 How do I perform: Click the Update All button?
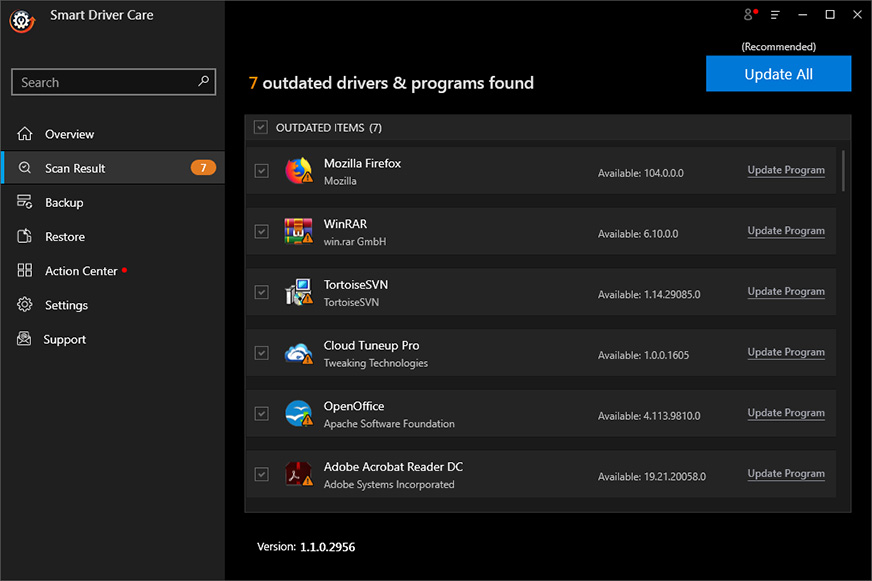click(x=778, y=73)
